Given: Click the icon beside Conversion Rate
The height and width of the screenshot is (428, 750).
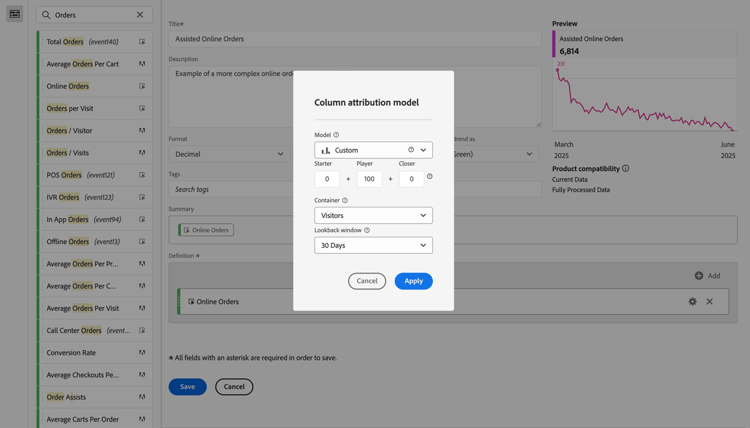Looking at the screenshot, I should [142, 352].
